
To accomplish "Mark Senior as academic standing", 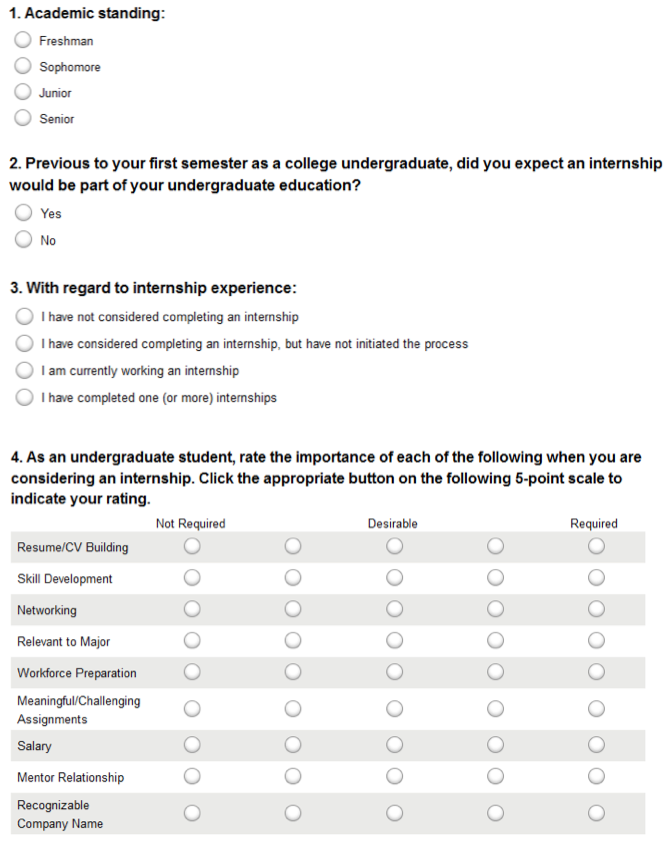I will [x=23, y=117].
